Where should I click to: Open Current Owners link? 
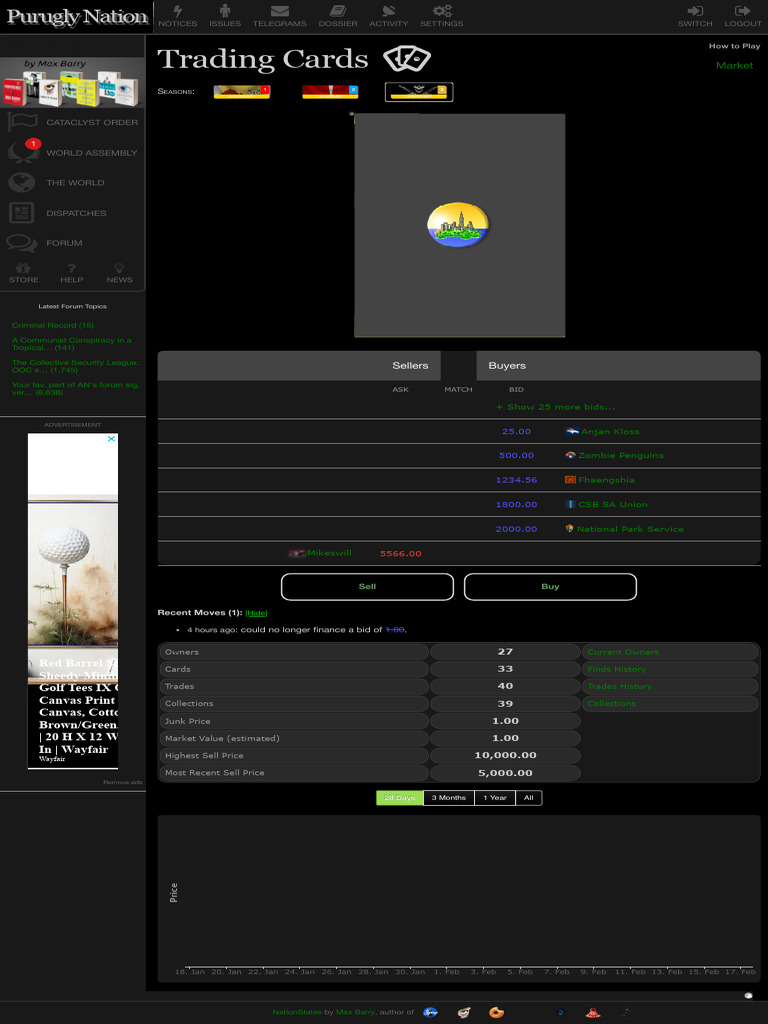point(623,652)
